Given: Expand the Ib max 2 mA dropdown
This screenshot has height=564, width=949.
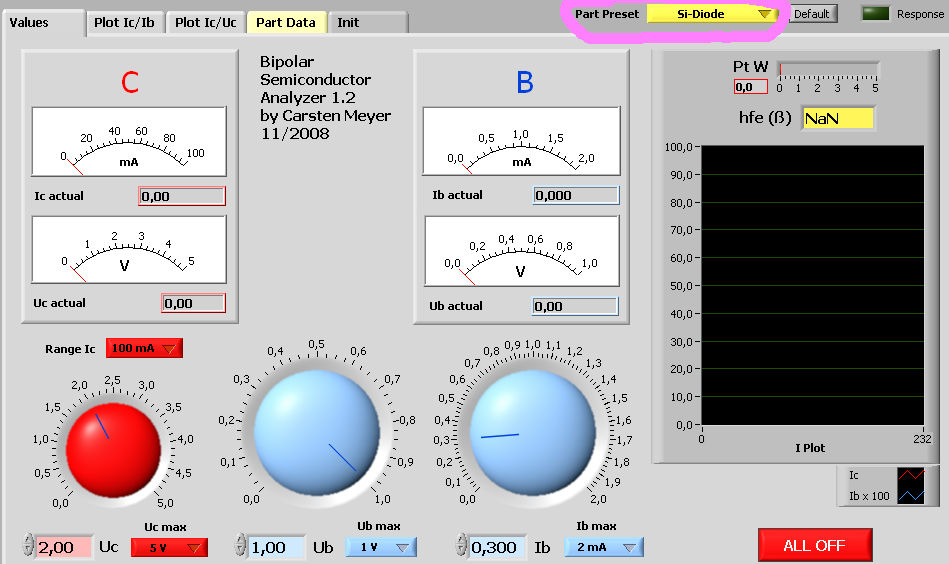Looking at the screenshot, I should click(603, 547).
